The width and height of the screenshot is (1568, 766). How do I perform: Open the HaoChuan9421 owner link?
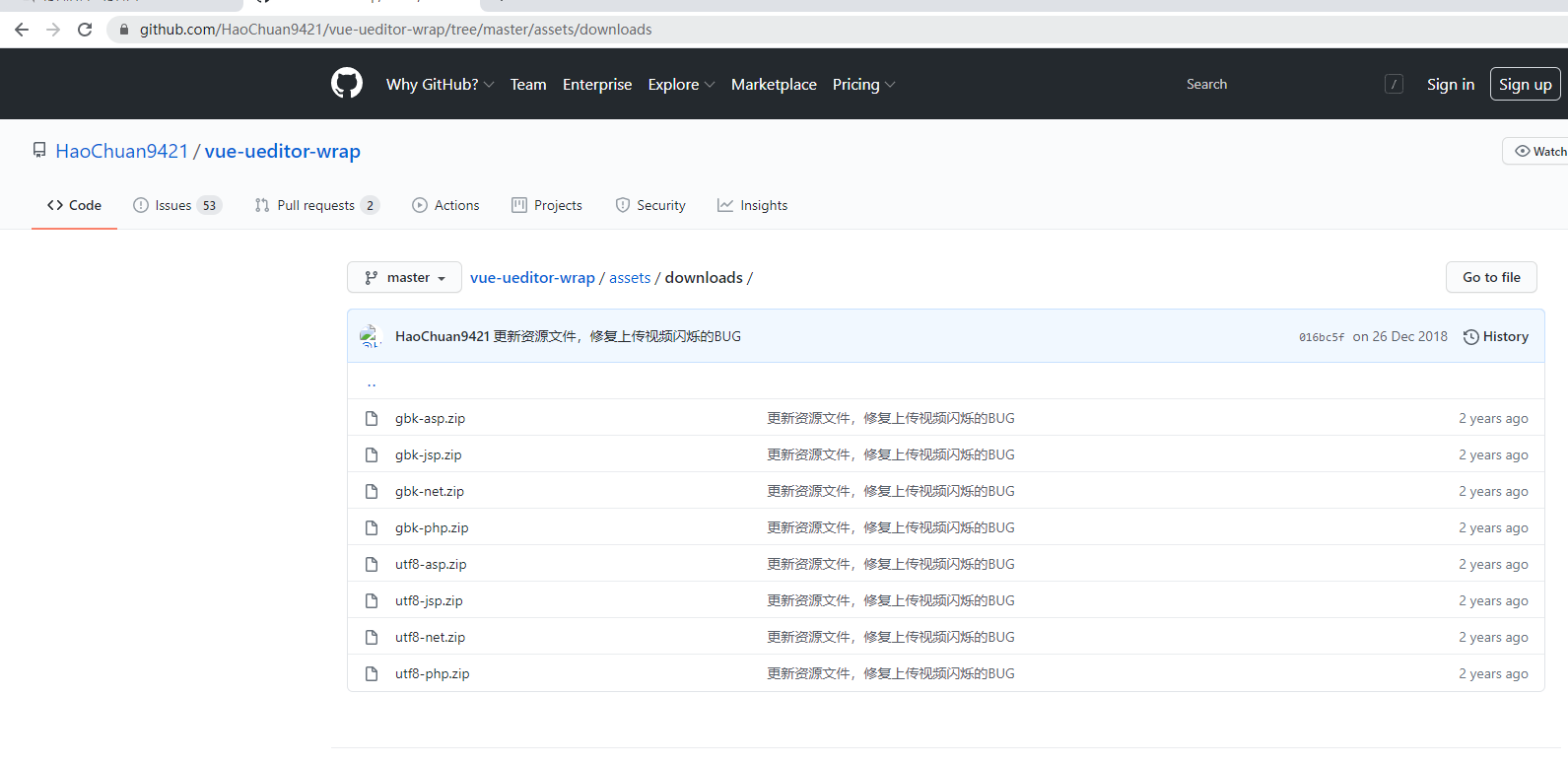pos(121,151)
